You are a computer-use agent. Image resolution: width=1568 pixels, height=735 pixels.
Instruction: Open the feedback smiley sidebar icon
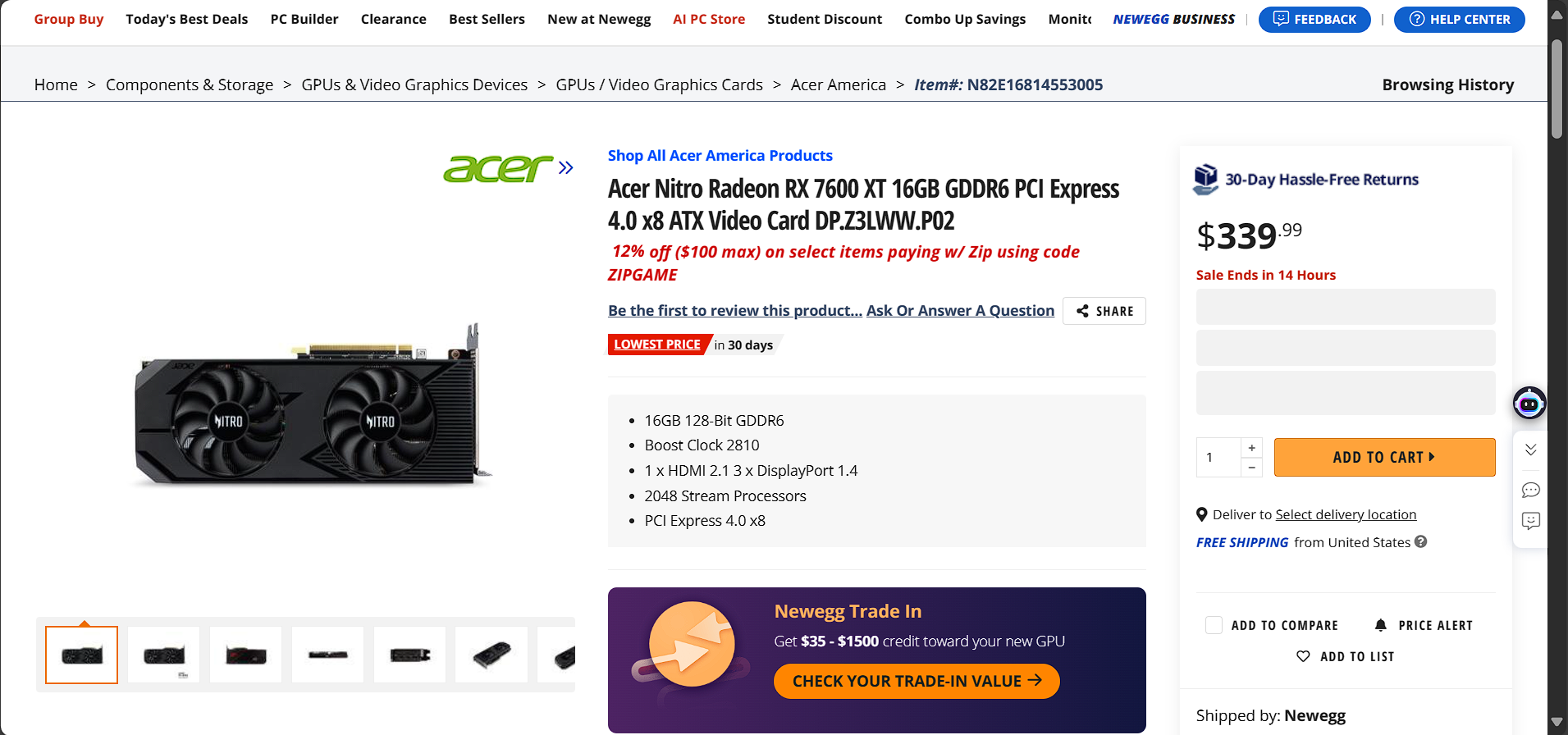click(1530, 521)
